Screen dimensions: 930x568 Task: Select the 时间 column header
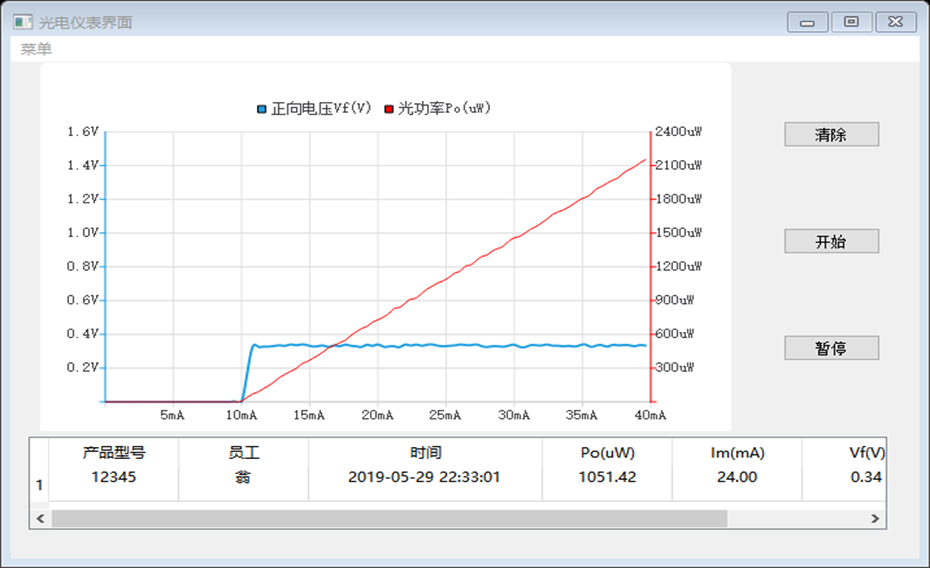point(425,453)
